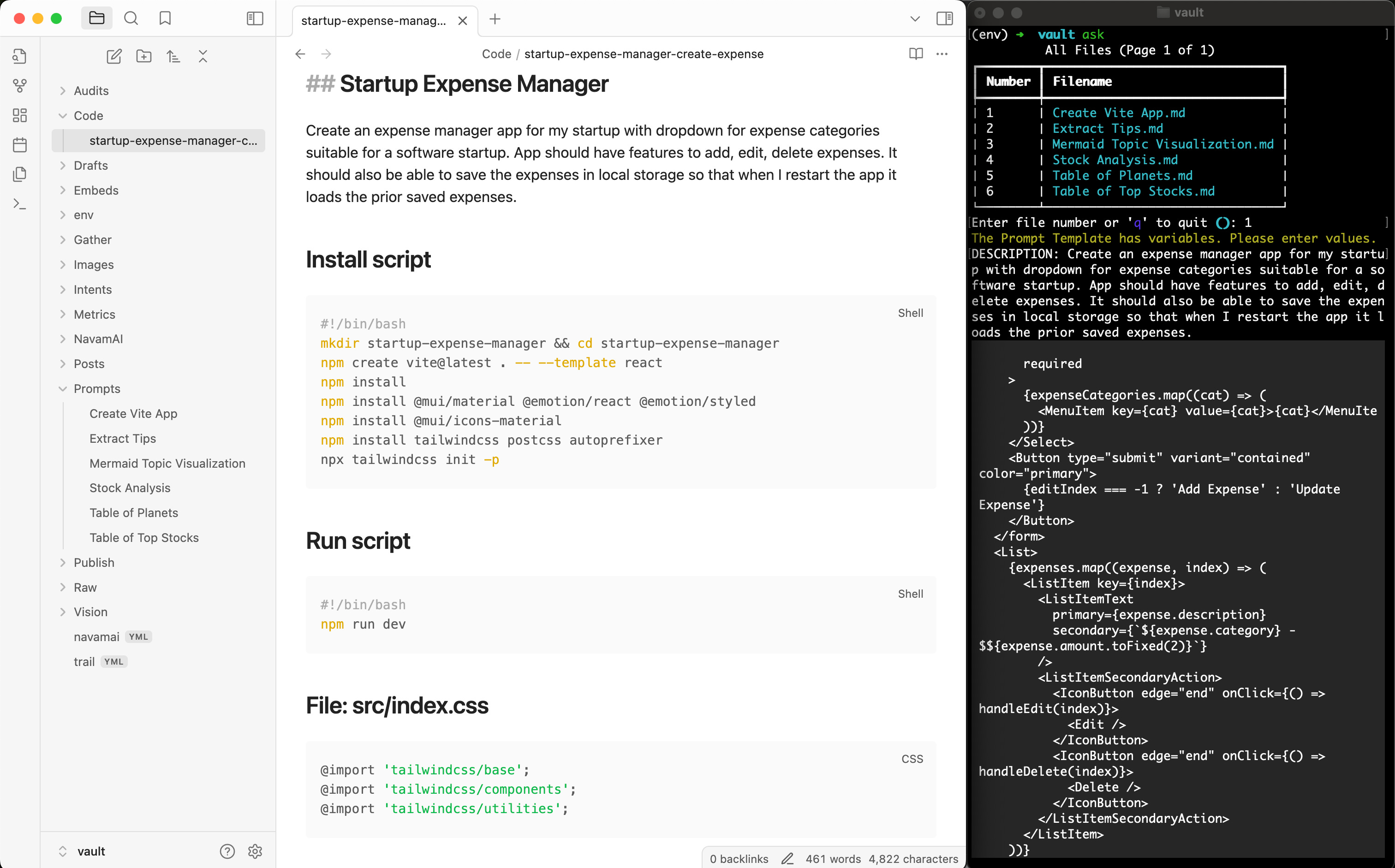Expand the Vision folder
This screenshot has height=868, width=1395.
[90, 612]
